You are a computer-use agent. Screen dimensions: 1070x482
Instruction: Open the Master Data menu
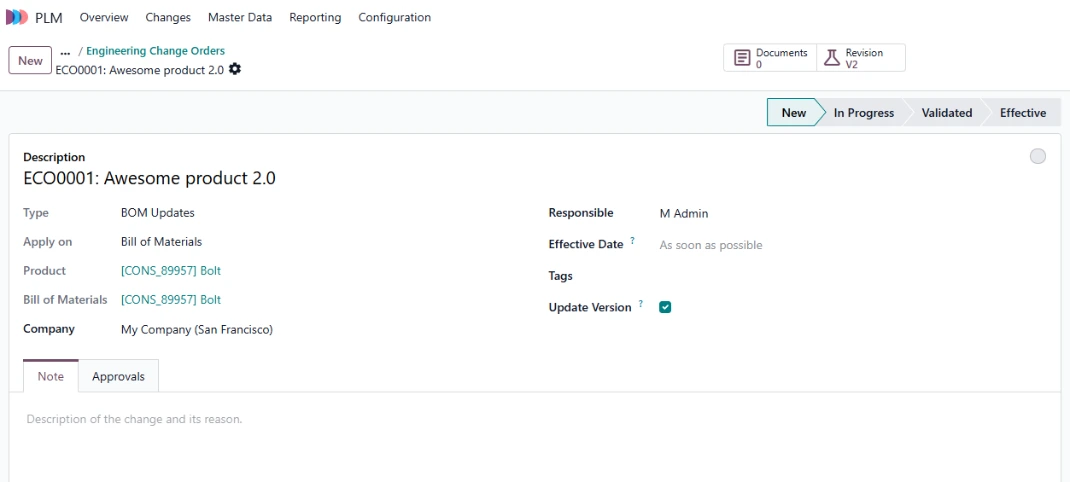(240, 18)
